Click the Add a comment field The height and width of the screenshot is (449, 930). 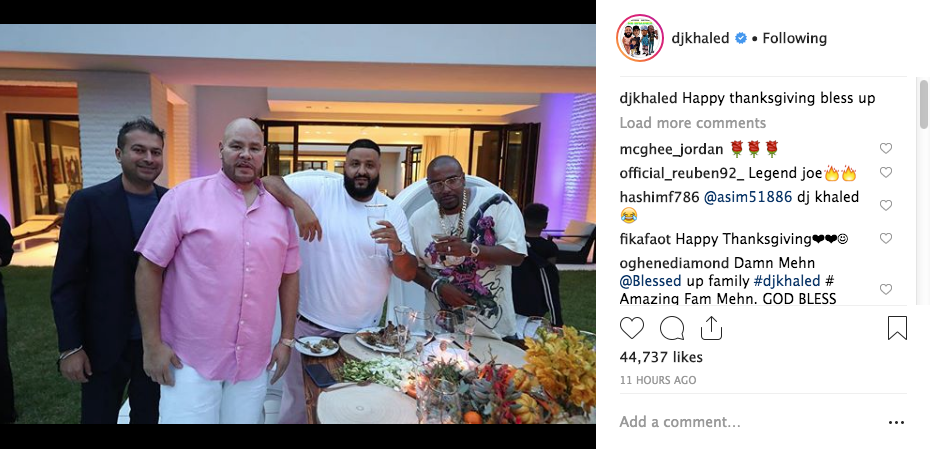(747, 422)
